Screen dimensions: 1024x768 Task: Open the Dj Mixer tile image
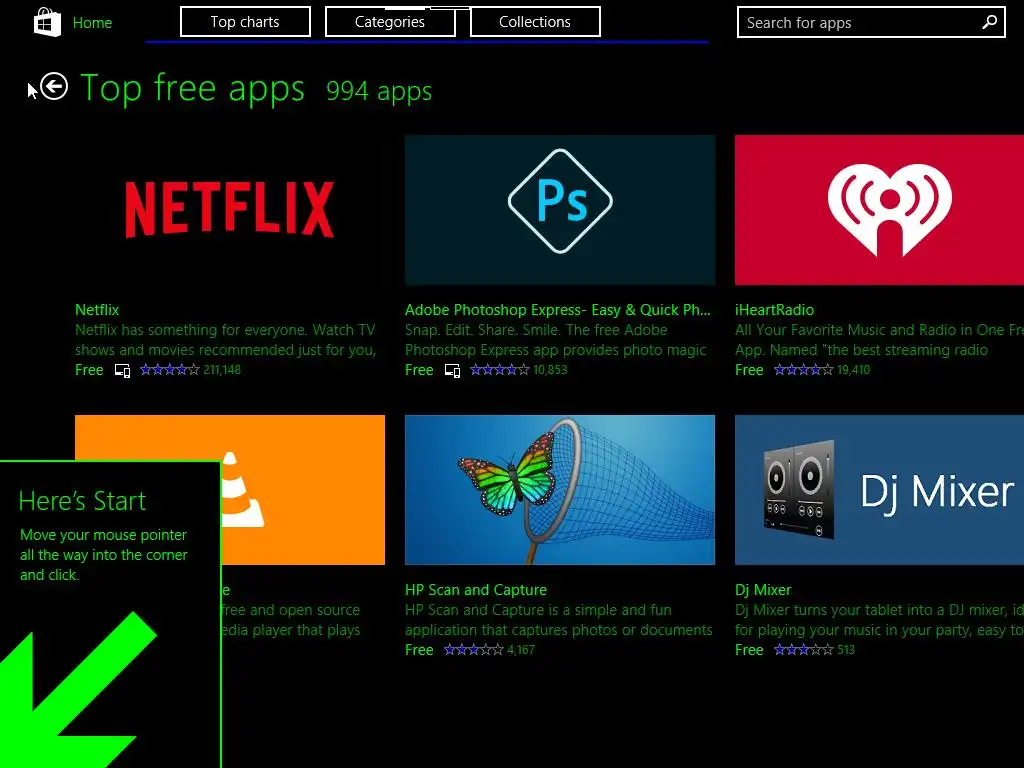coord(879,490)
